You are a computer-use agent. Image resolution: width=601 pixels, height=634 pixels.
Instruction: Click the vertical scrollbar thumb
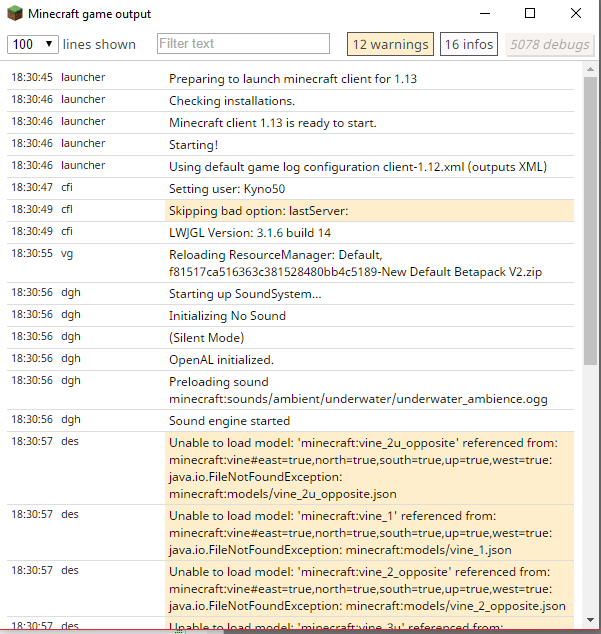(590, 220)
